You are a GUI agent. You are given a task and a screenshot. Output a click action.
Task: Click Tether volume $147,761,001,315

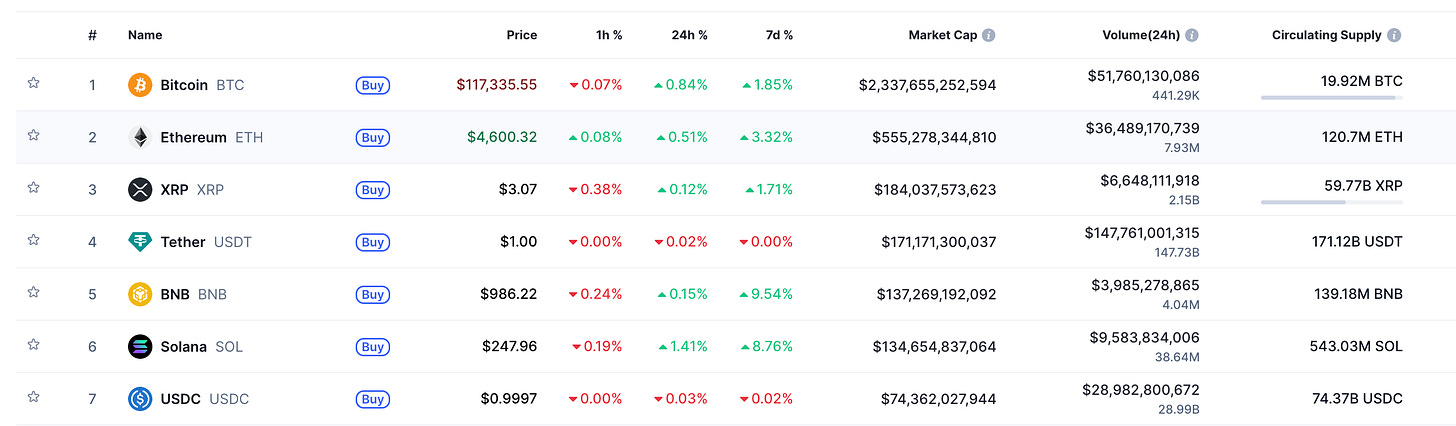click(1142, 232)
